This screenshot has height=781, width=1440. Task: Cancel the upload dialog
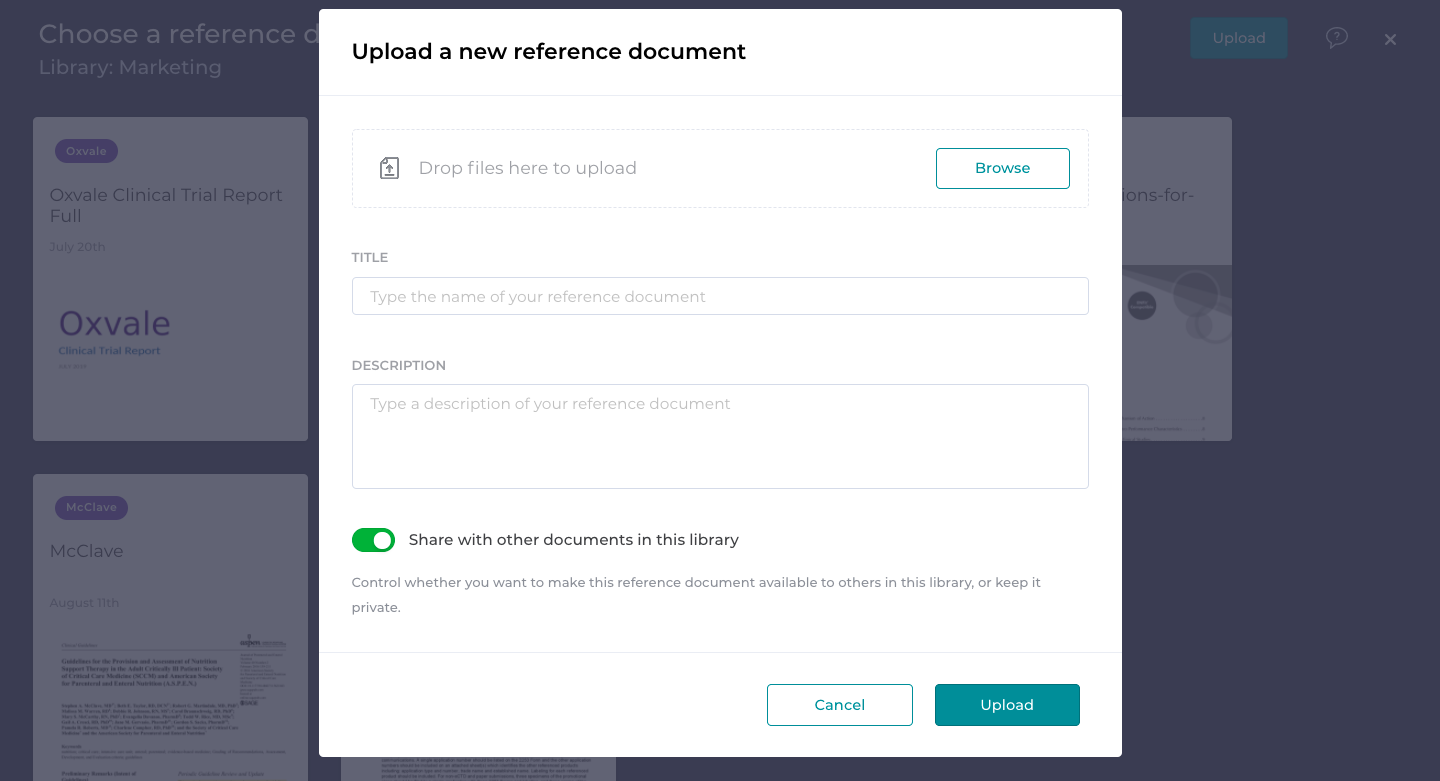pos(840,705)
